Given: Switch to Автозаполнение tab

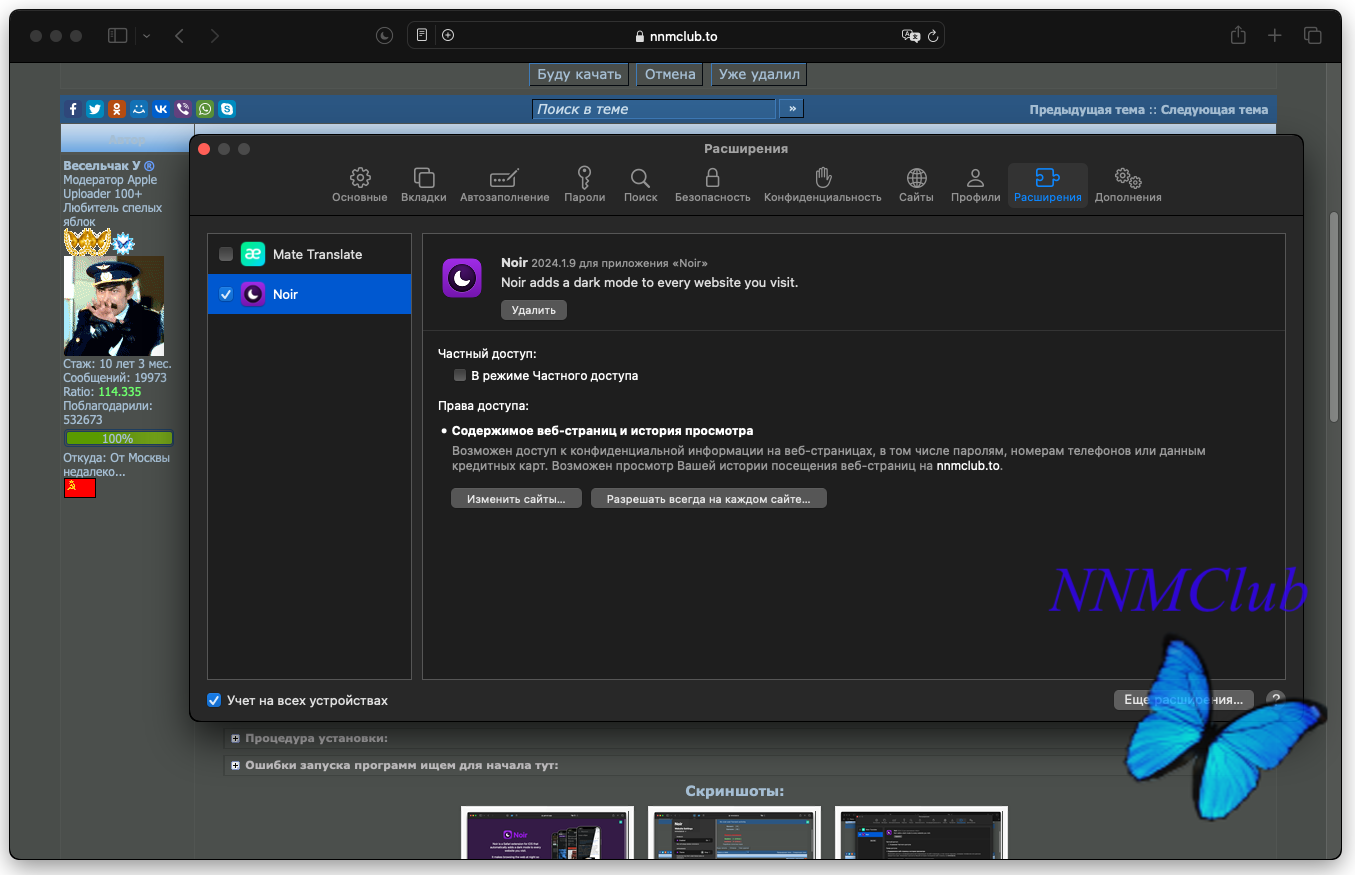Looking at the screenshot, I should [x=504, y=185].
